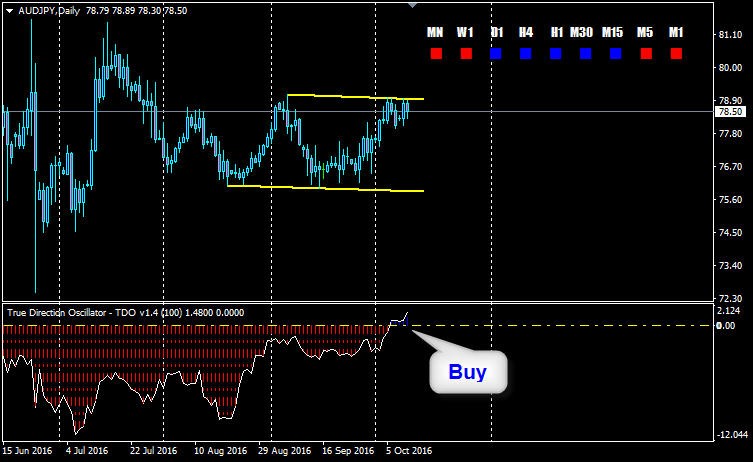753x462 pixels.
Task: Click the H4 timeframe label
Action: tap(526, 32)
